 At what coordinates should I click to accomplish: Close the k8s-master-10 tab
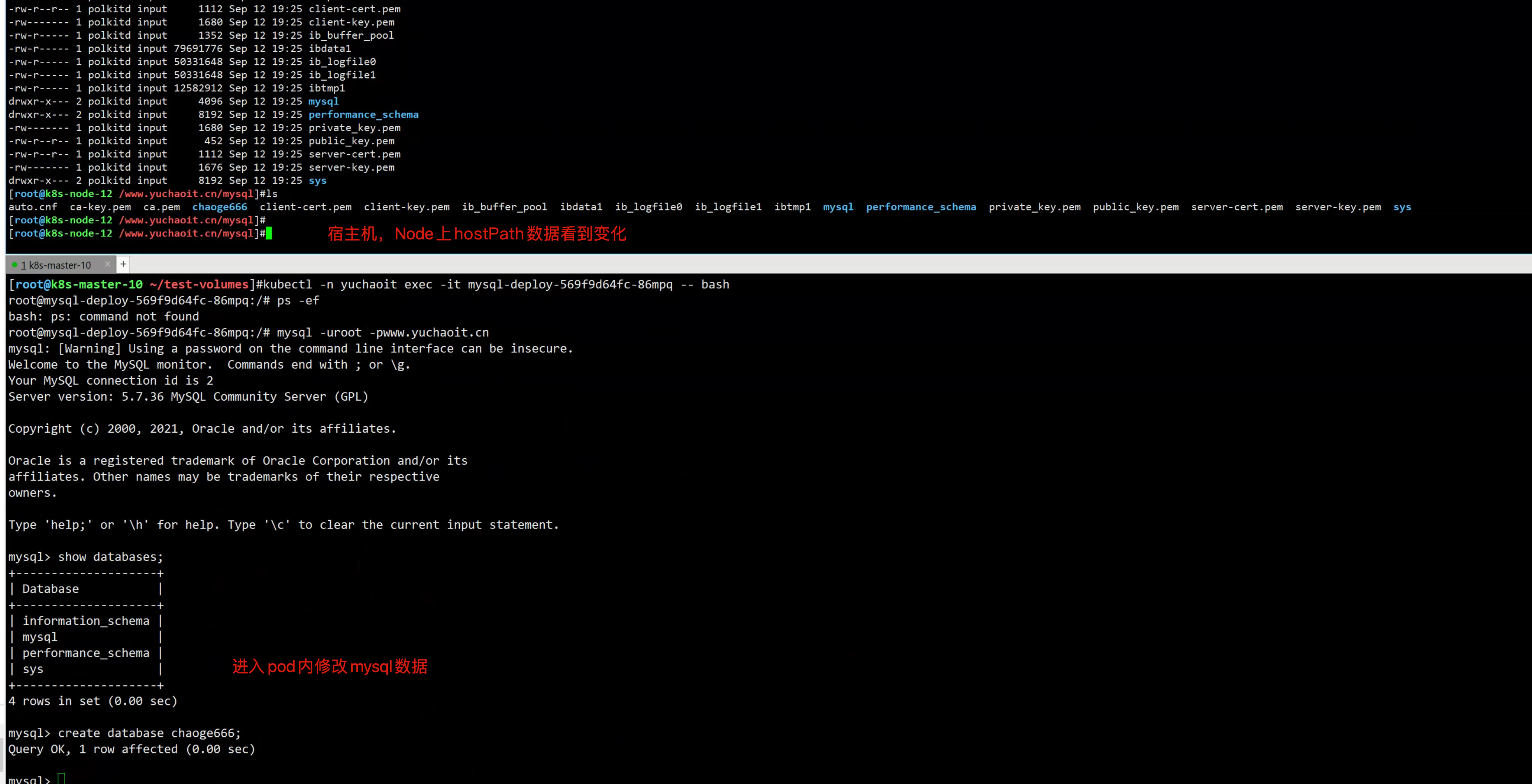[107, 264]
